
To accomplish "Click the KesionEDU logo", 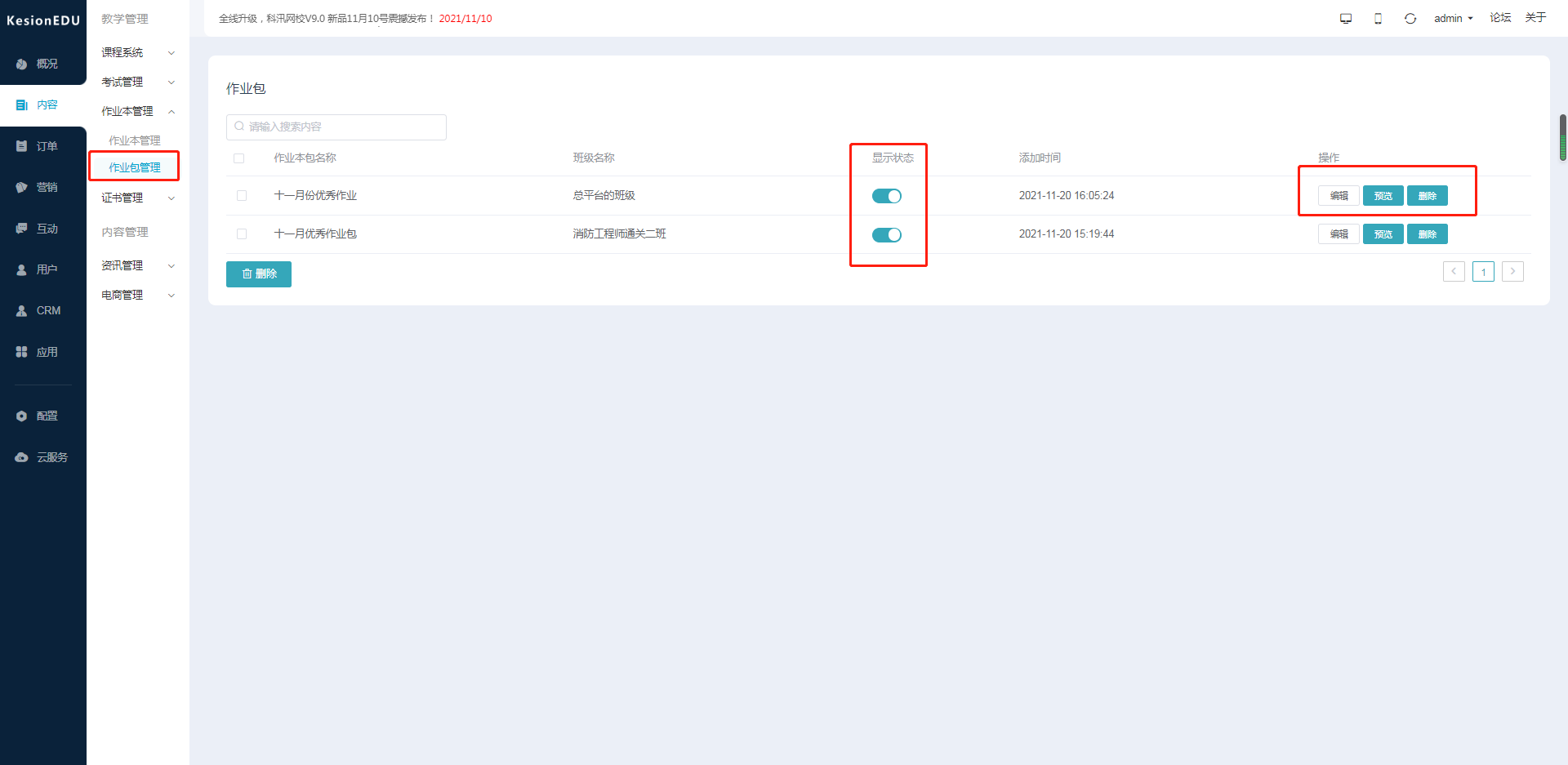I will point(43,20).
